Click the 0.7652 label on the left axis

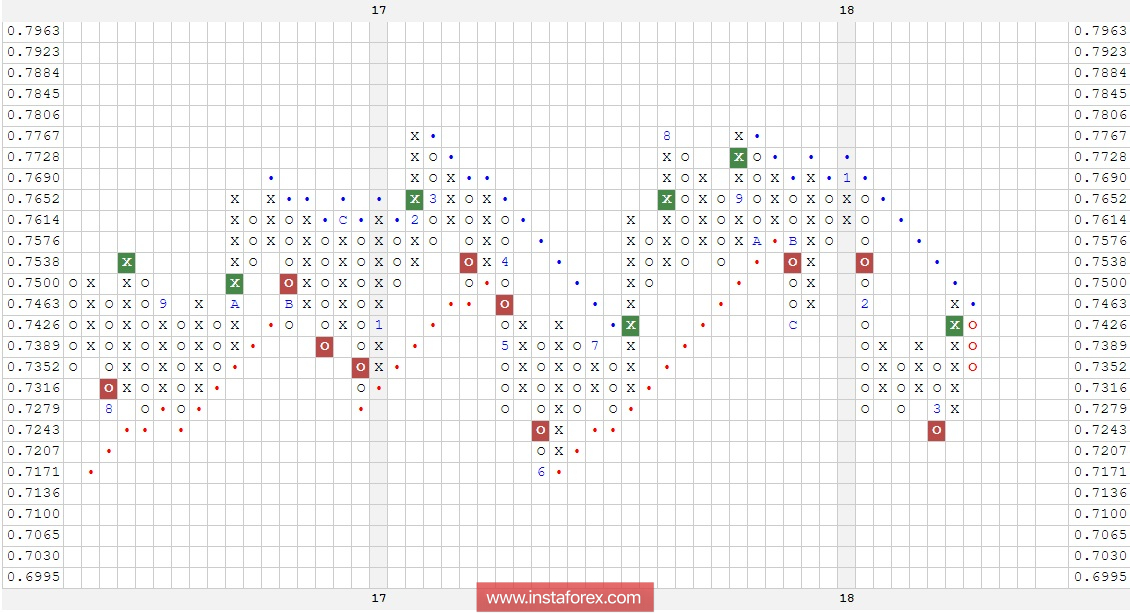click(x=34, y=199)
